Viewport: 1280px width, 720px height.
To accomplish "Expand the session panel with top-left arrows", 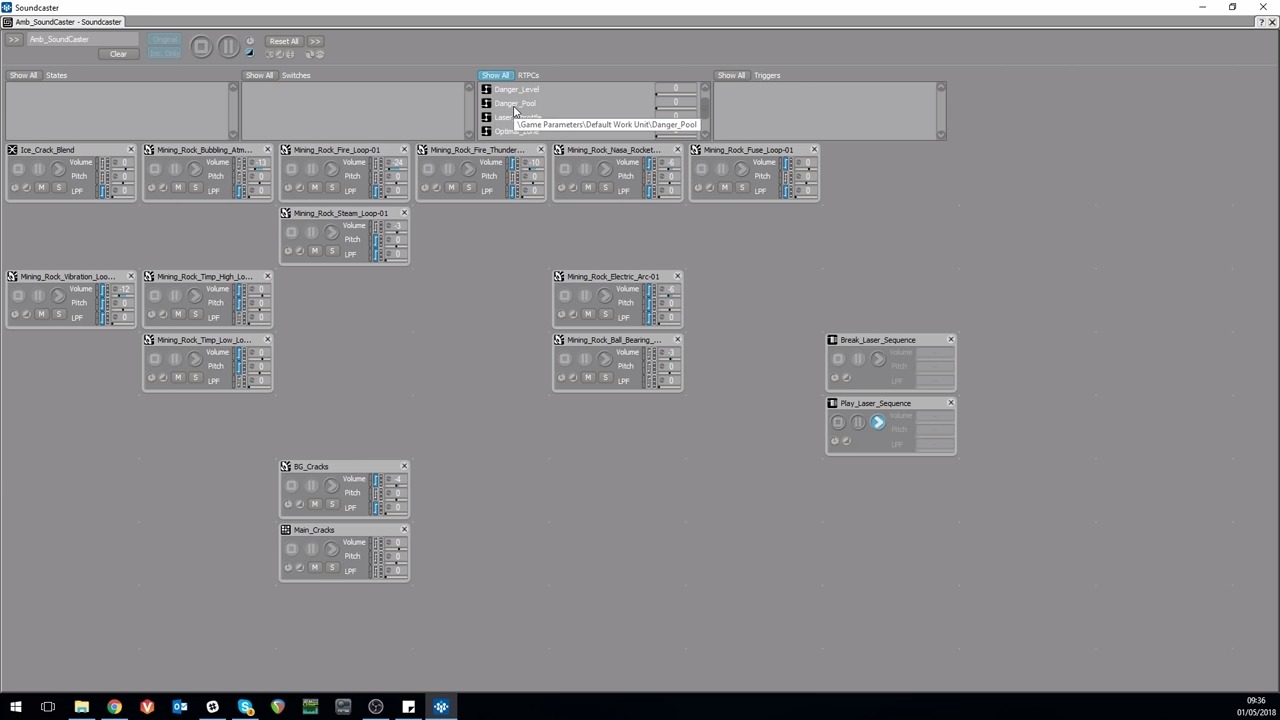I will point(14,40).
